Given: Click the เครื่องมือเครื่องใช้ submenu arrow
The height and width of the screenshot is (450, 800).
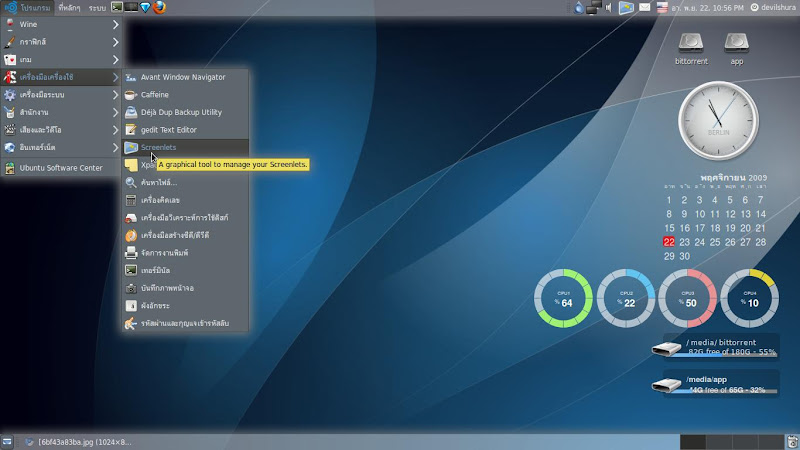Looking at the screenshot, I should click(115, 77).
